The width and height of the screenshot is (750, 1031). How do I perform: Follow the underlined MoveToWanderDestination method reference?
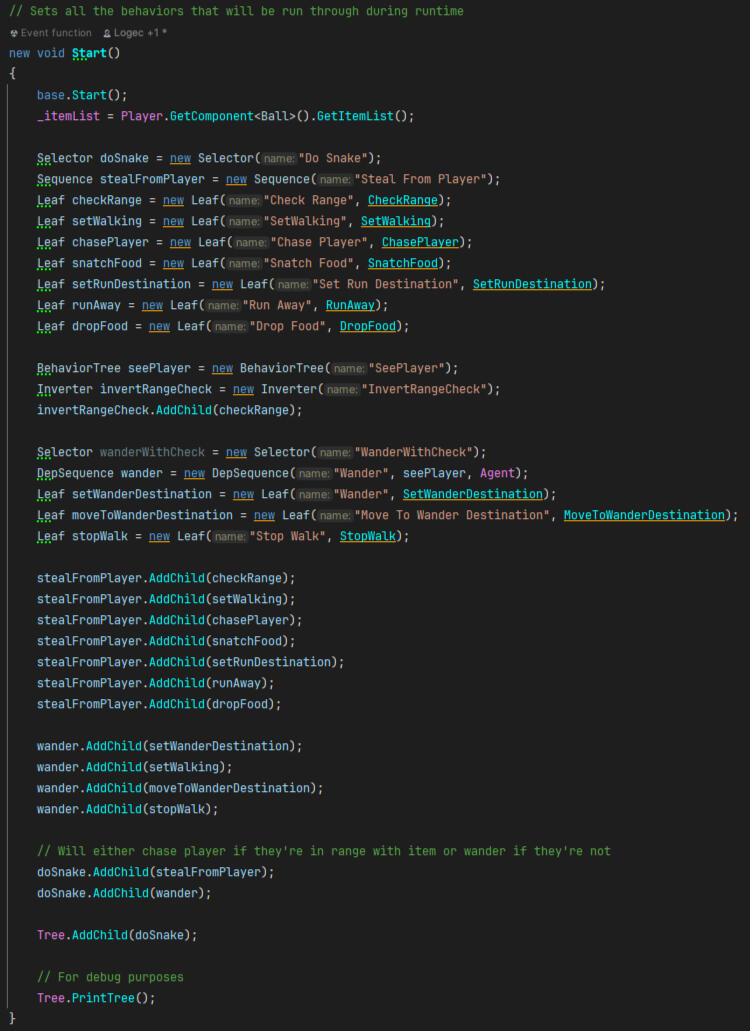[x=644, y=515]
